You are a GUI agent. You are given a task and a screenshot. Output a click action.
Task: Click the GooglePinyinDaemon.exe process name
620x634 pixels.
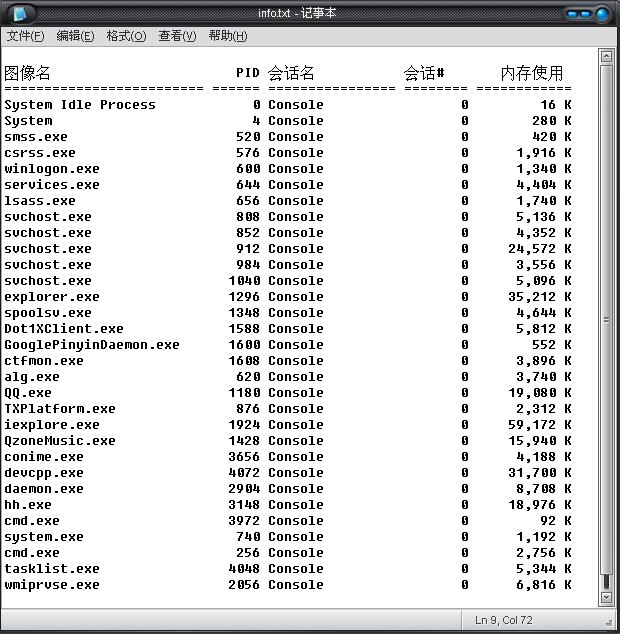pyautogui.click(x=91, y=345)
